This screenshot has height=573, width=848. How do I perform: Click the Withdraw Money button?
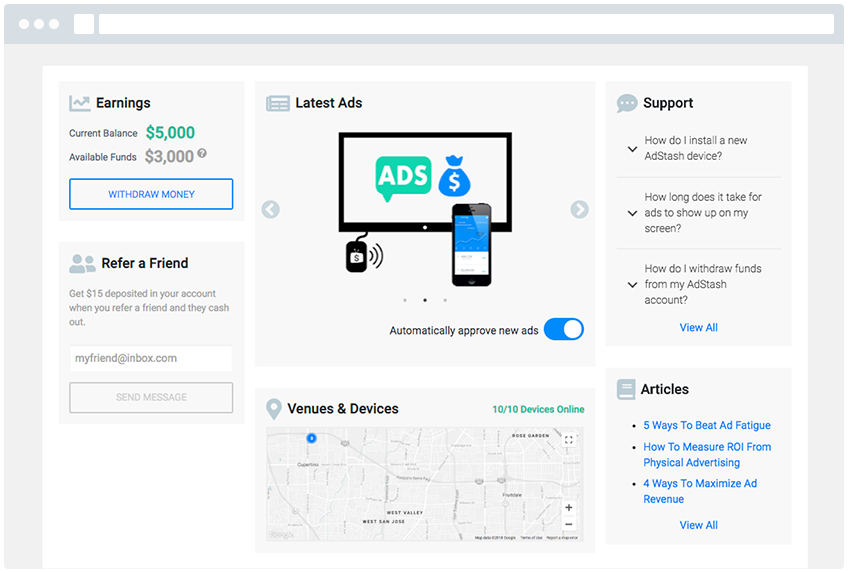pos(151,194)
